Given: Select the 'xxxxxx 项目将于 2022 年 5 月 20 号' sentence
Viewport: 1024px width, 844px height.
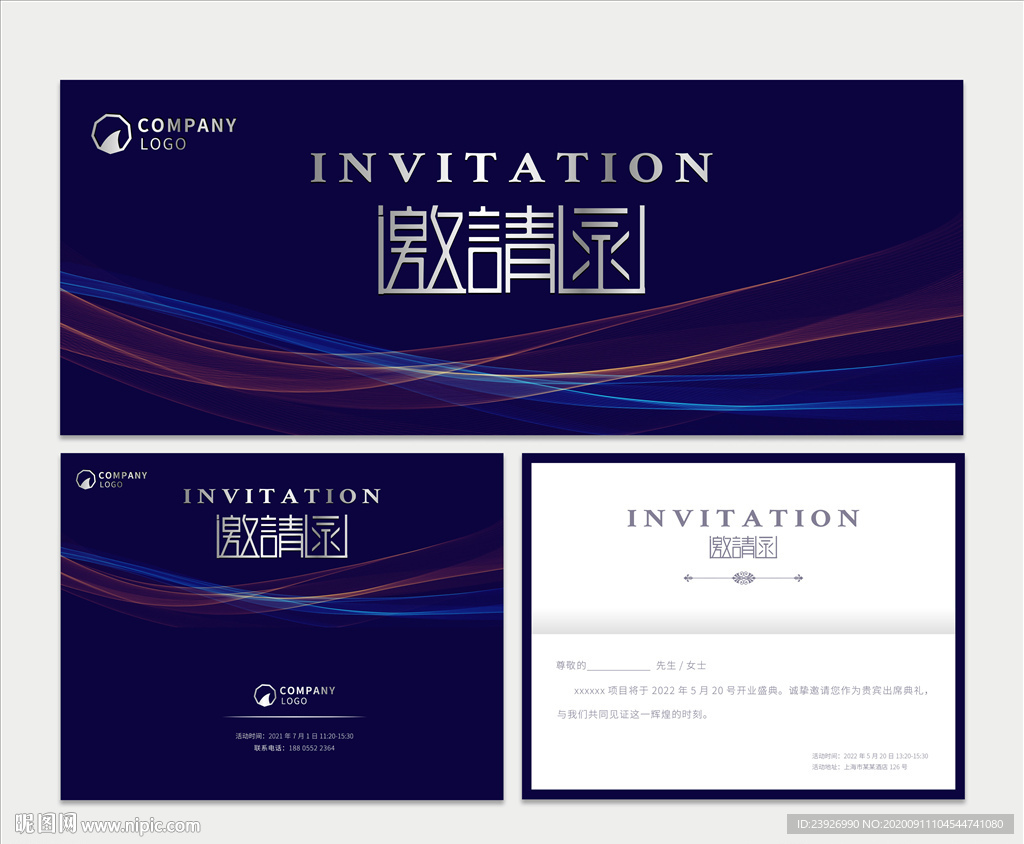Looking at the screenshot, I should [x=751, y=690].
